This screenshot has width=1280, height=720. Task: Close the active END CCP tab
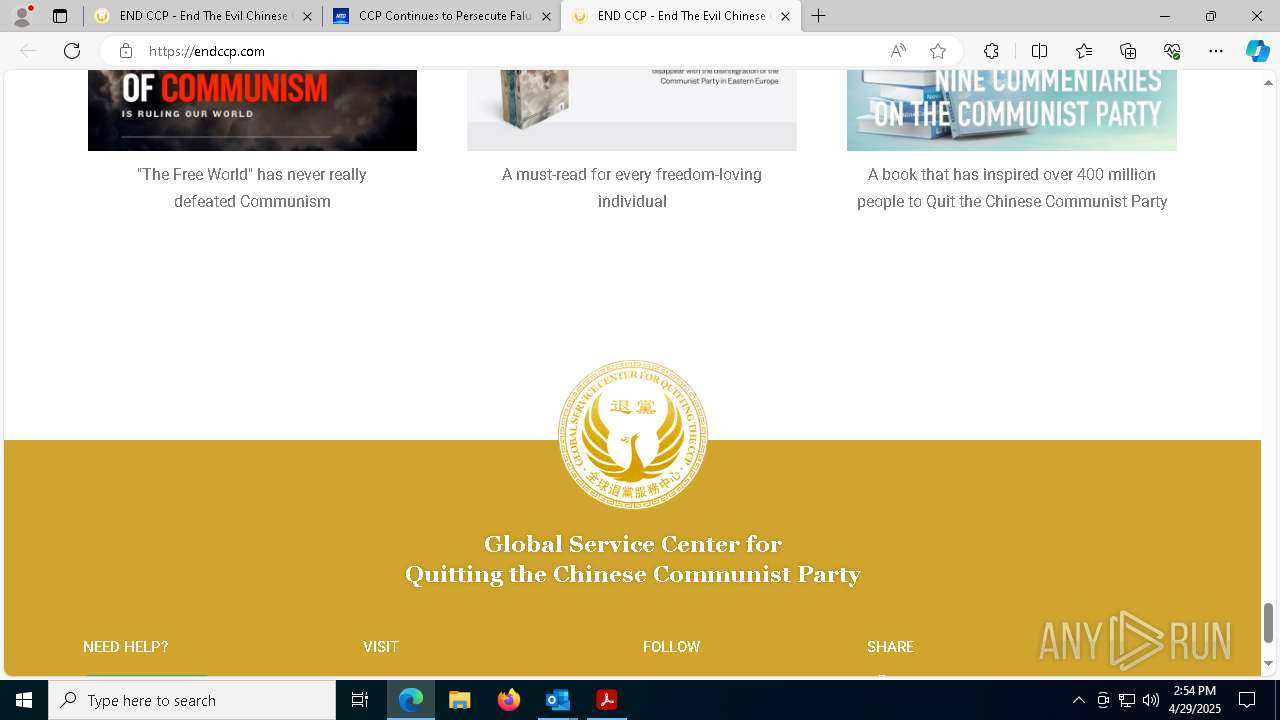(785, 16)
